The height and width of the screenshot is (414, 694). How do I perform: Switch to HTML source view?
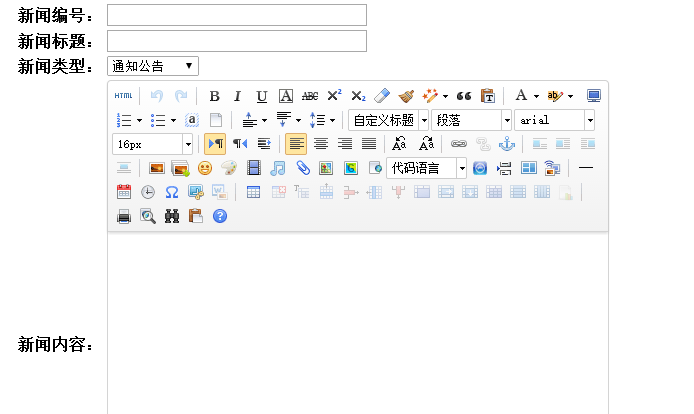(123, 96)
